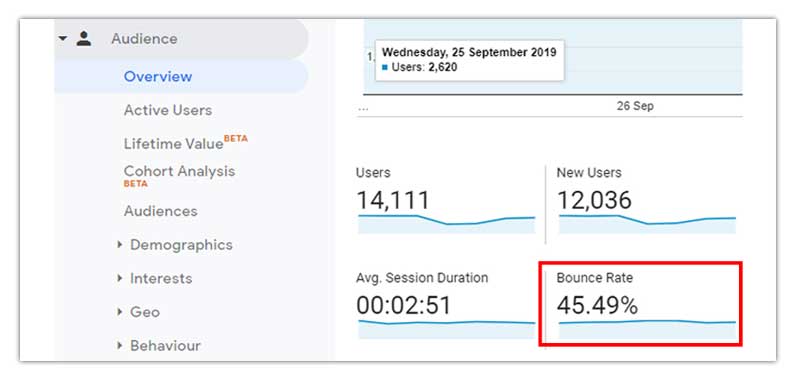Screen dimensions: 796x380
Task: Open the Active Users report
Action: (168, 110)
